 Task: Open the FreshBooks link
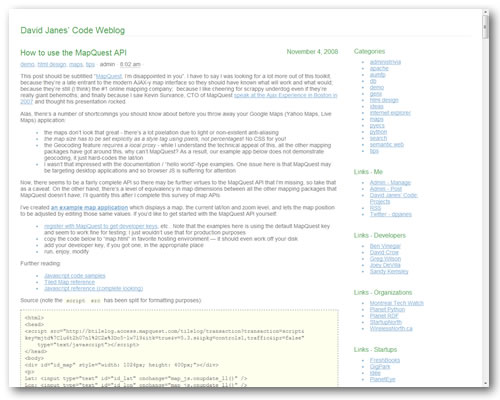pyautogui.click(x=385, y=360)
